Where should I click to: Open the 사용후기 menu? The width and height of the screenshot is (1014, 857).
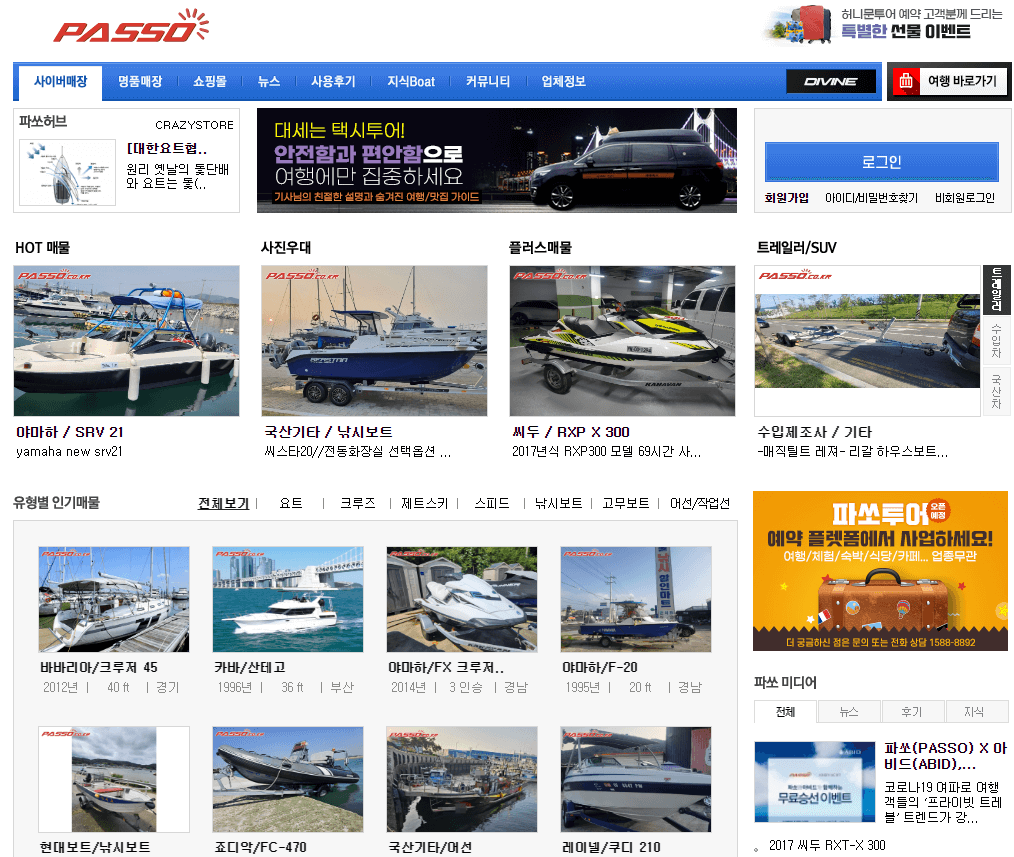pos(333,81)
